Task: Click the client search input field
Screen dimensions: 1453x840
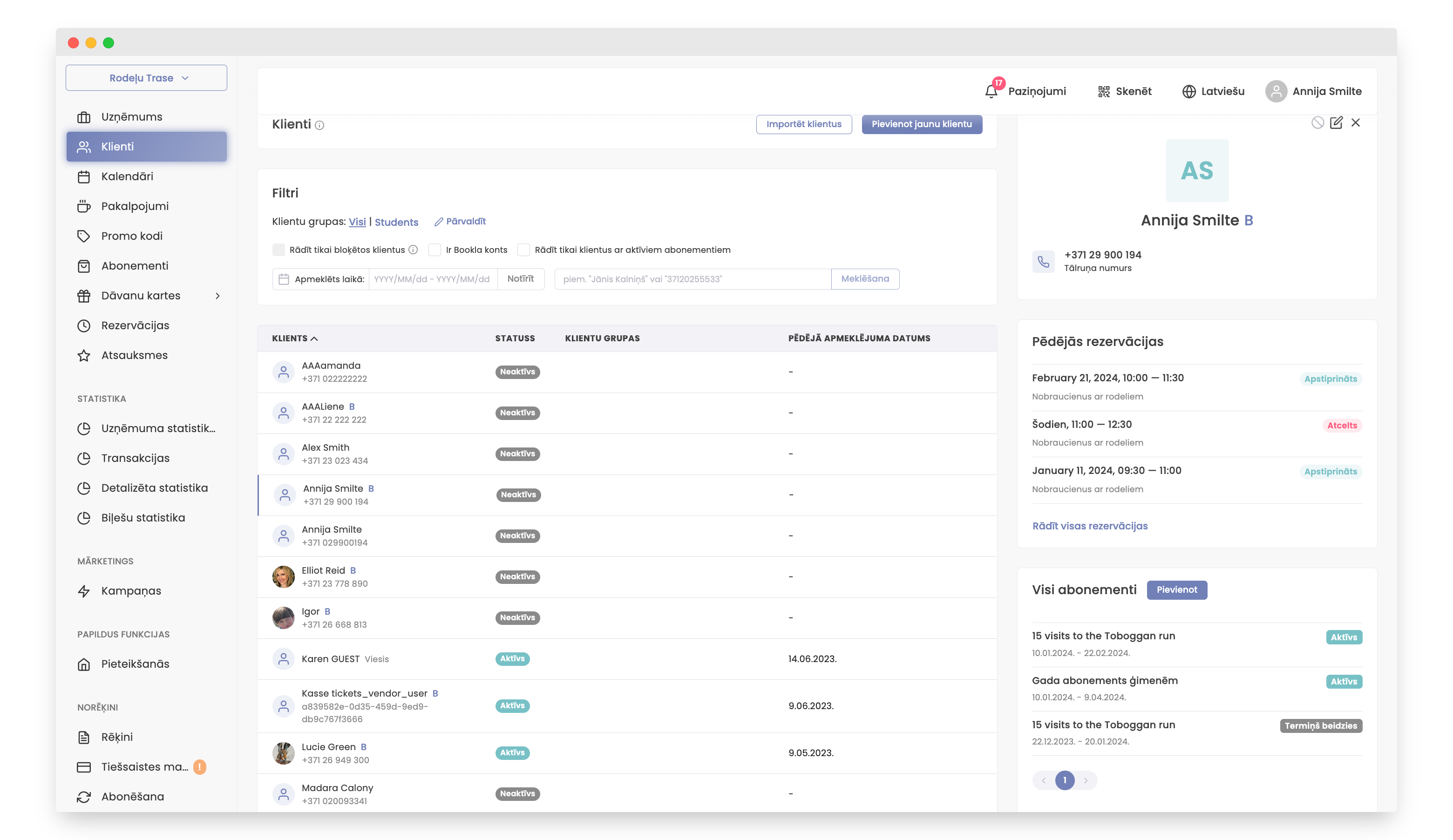Action: pos(692,279)
